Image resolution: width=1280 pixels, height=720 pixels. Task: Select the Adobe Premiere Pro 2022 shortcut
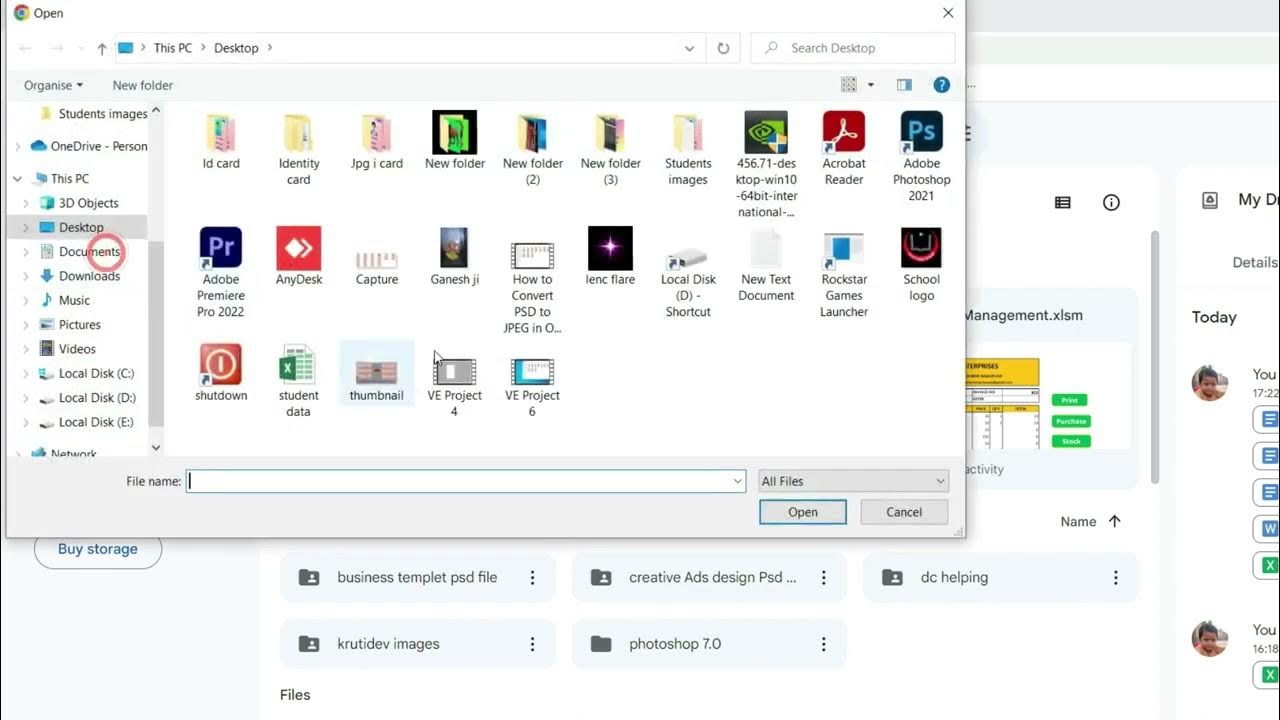[221, 273]
